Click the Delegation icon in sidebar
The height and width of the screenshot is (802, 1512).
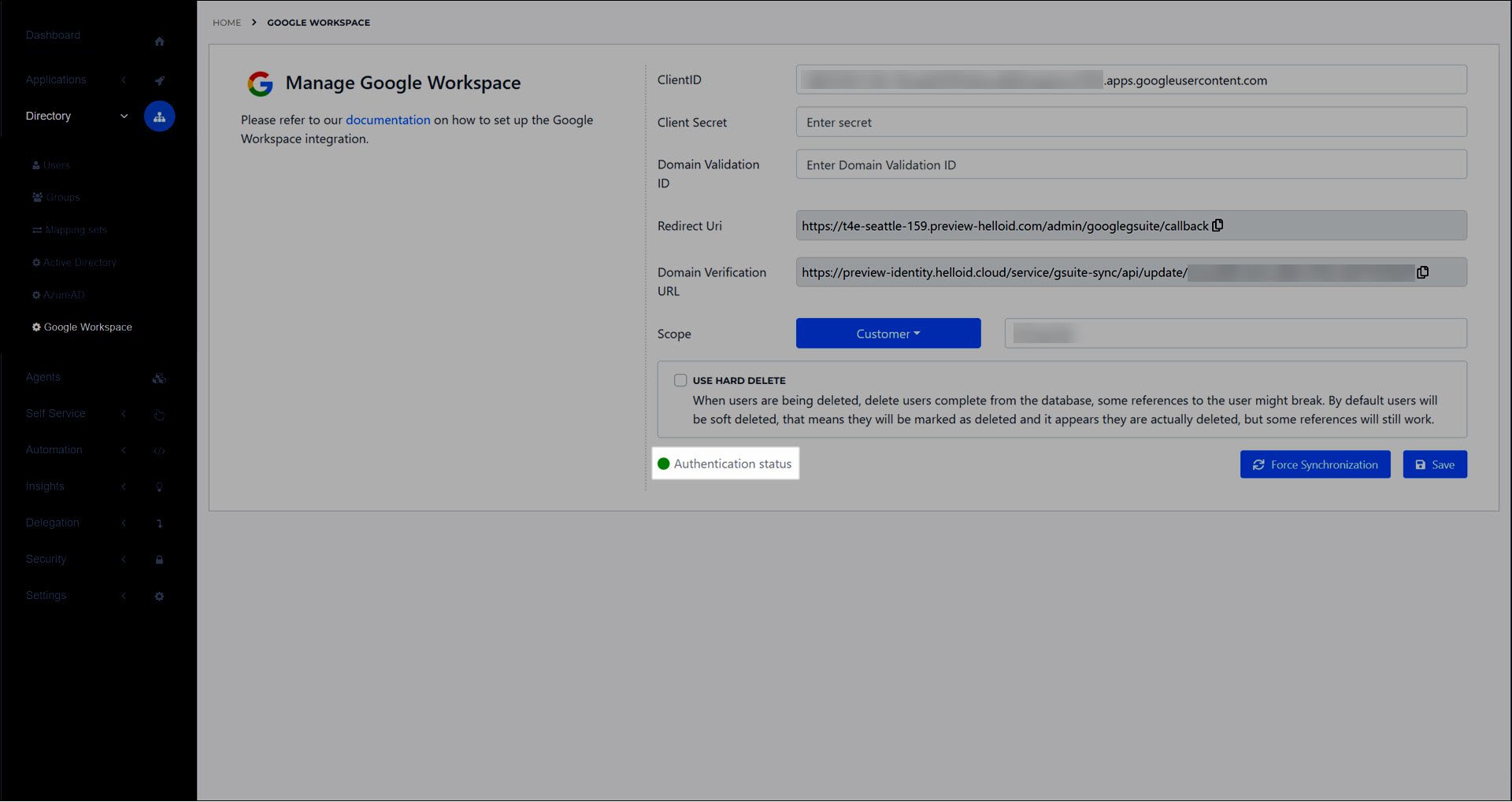click(159, 523)
